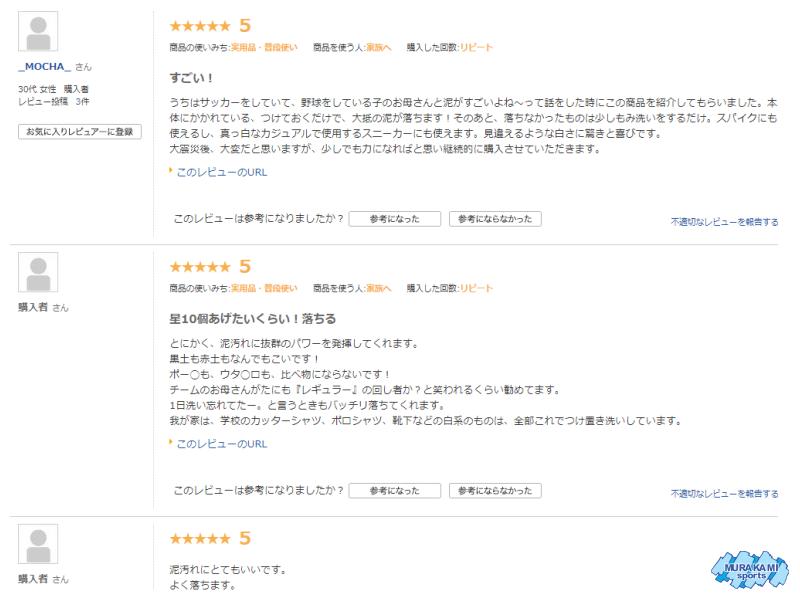Viewport: 800px width, 600px height.
Task: Click five-star rating on 星10個 review
Action: (x=200, y=267)
